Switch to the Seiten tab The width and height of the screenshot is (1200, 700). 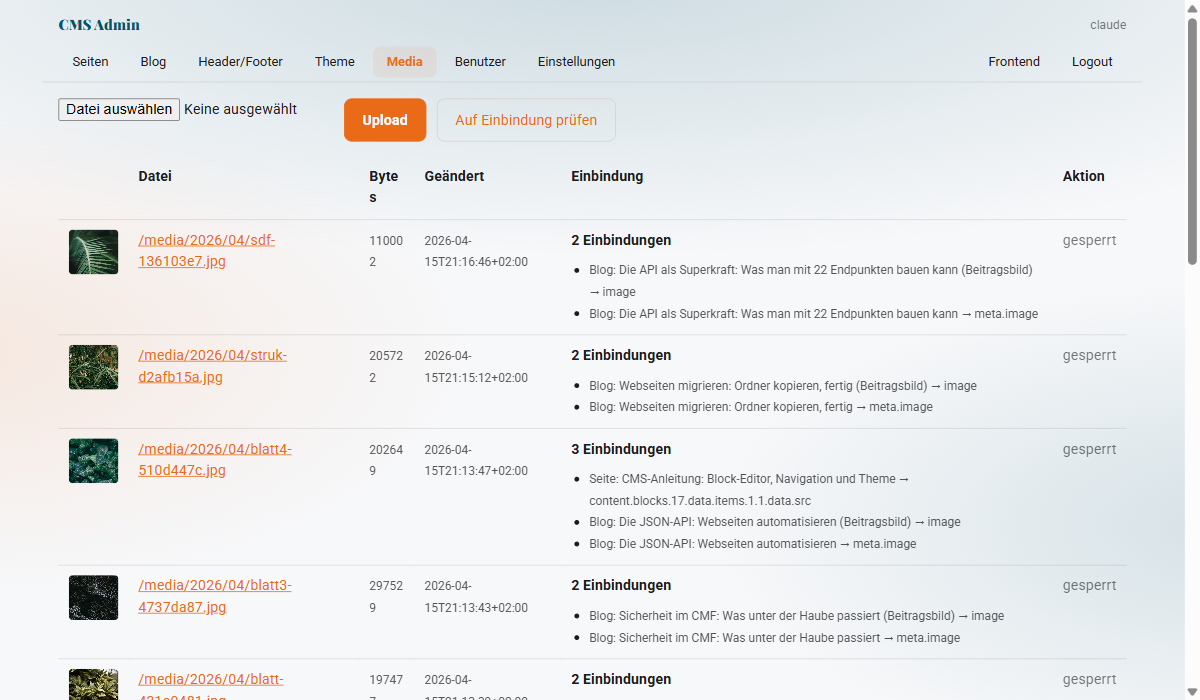(x=90, y=61)
